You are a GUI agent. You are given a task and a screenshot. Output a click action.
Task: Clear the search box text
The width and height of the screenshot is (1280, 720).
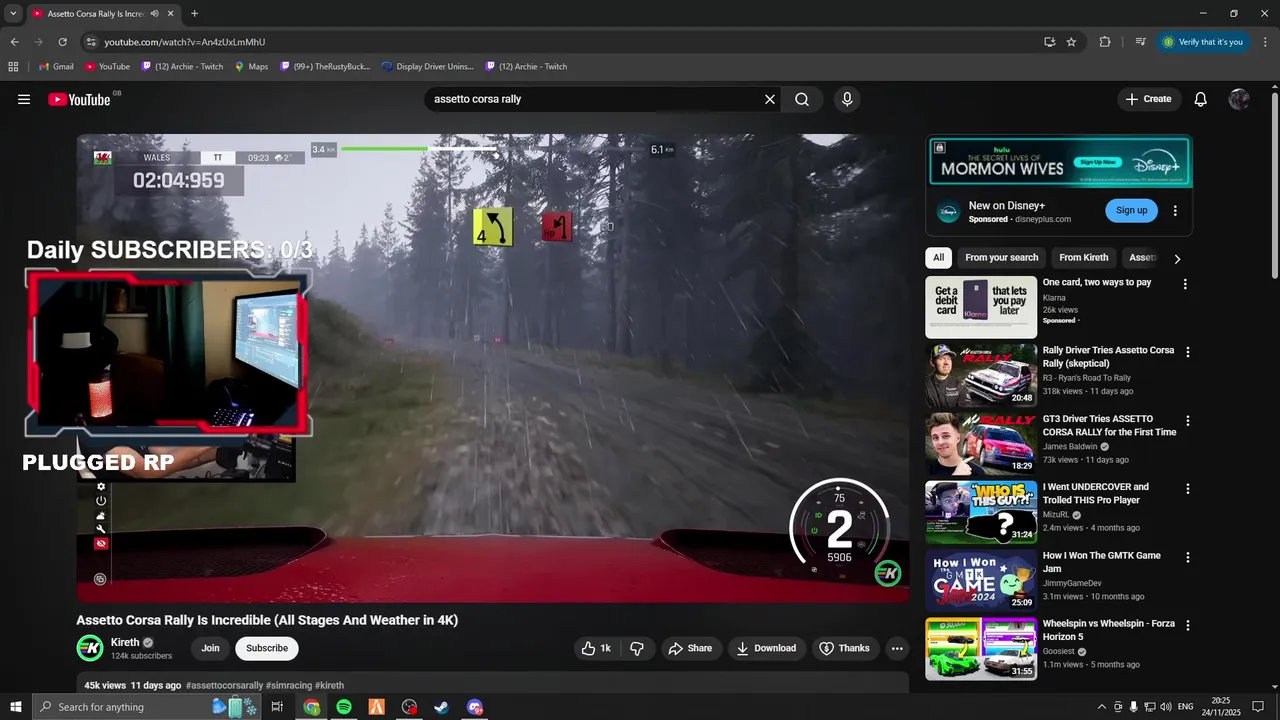(x=770, y=99)
